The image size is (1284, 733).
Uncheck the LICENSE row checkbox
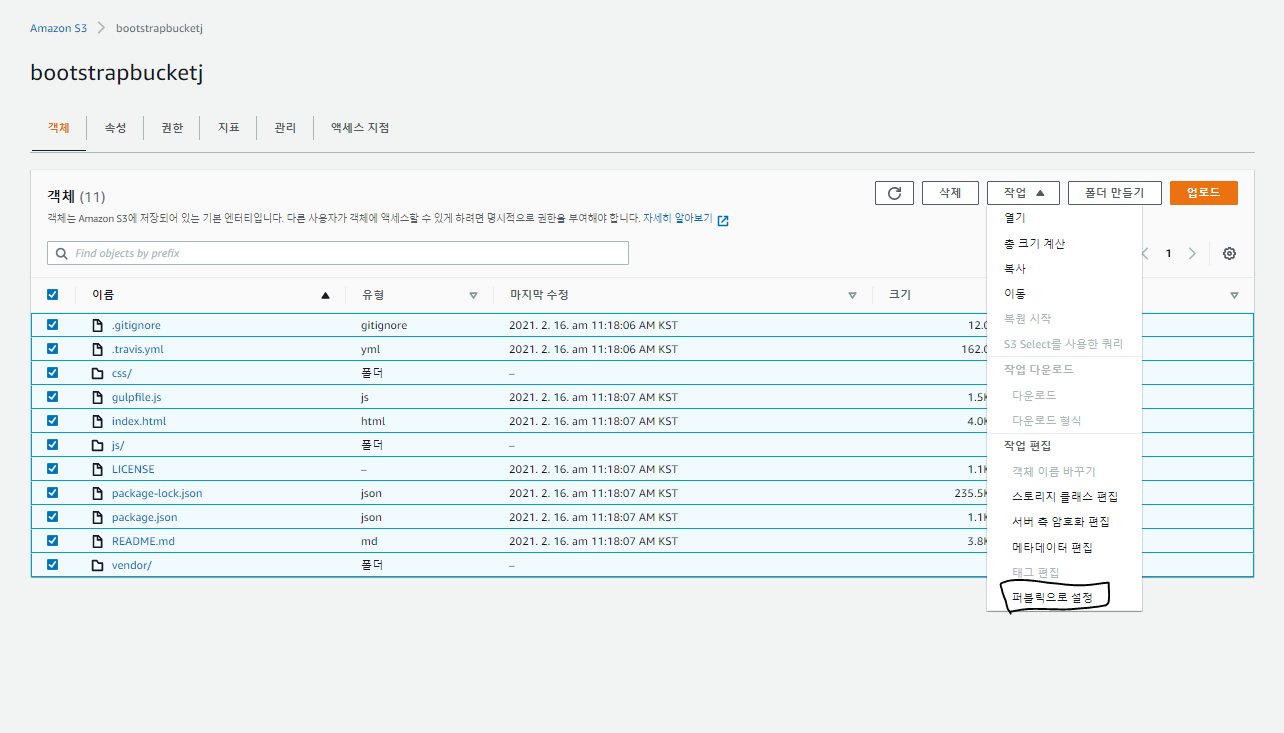[x=53, y=469]
